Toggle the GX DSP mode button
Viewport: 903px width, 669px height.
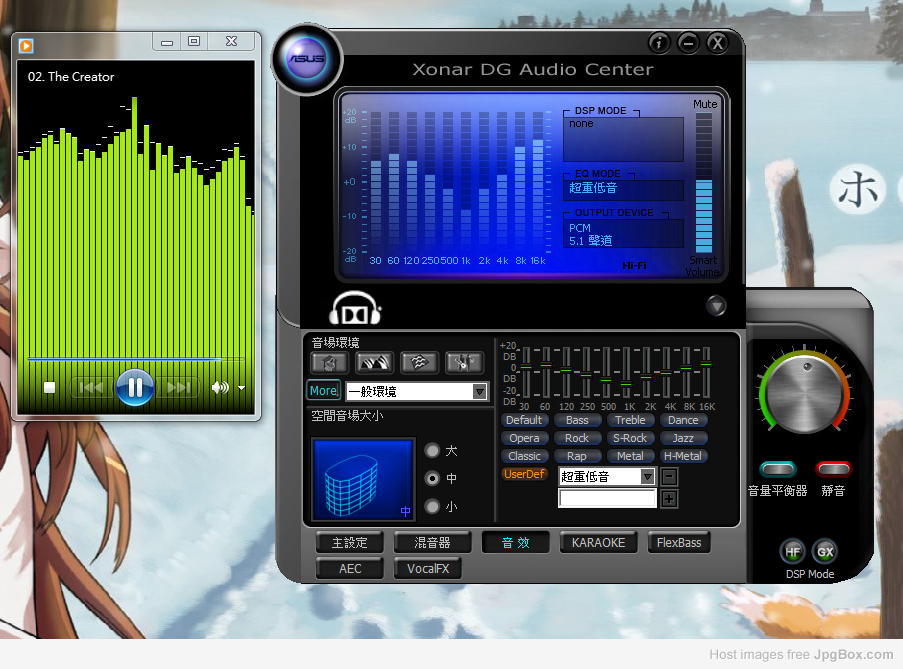pos(825,551)
